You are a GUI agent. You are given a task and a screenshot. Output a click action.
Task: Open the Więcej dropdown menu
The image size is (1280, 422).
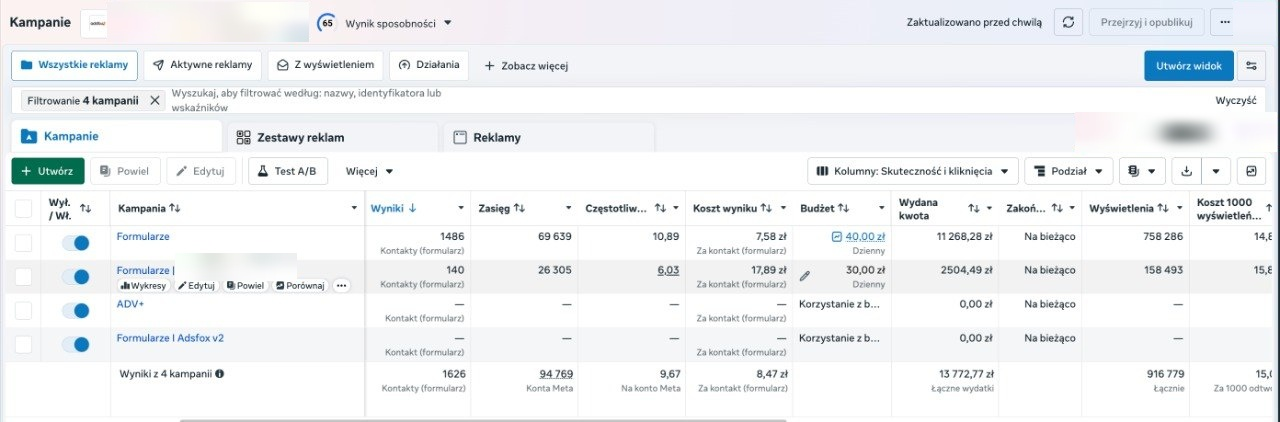point(369,171)
